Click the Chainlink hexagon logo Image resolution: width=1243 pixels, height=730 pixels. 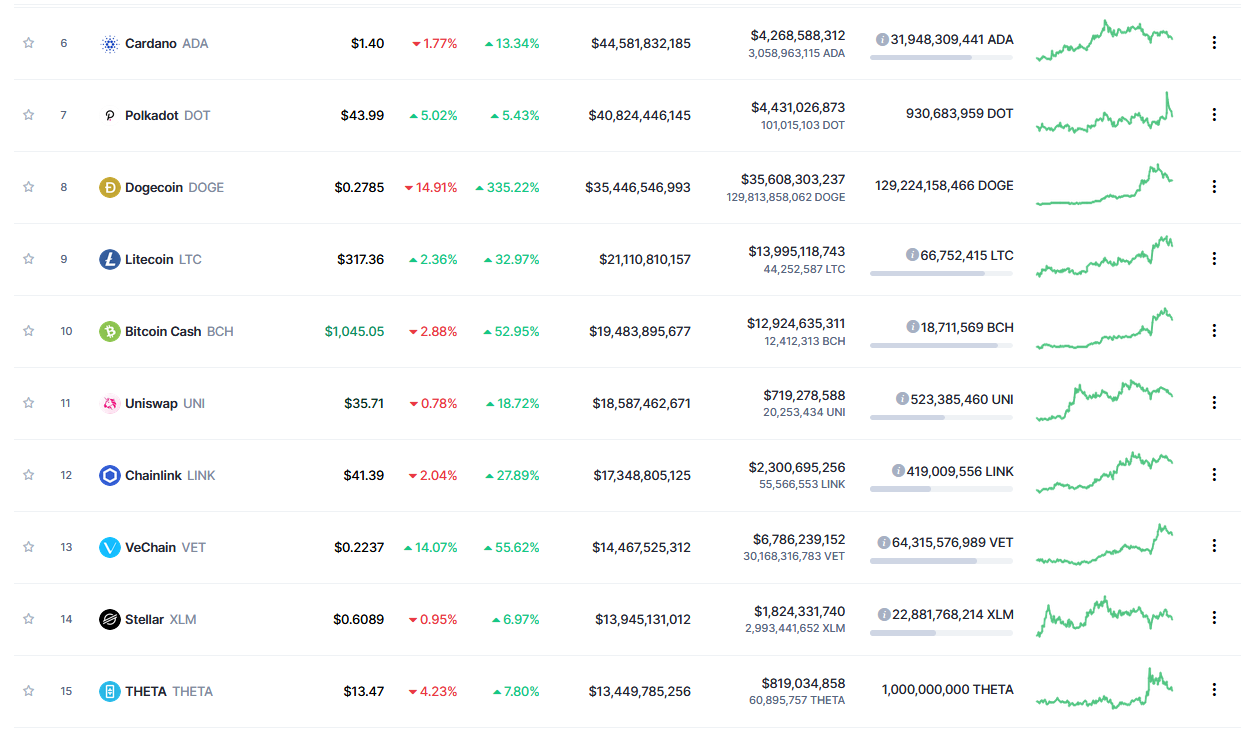[110, 476]
